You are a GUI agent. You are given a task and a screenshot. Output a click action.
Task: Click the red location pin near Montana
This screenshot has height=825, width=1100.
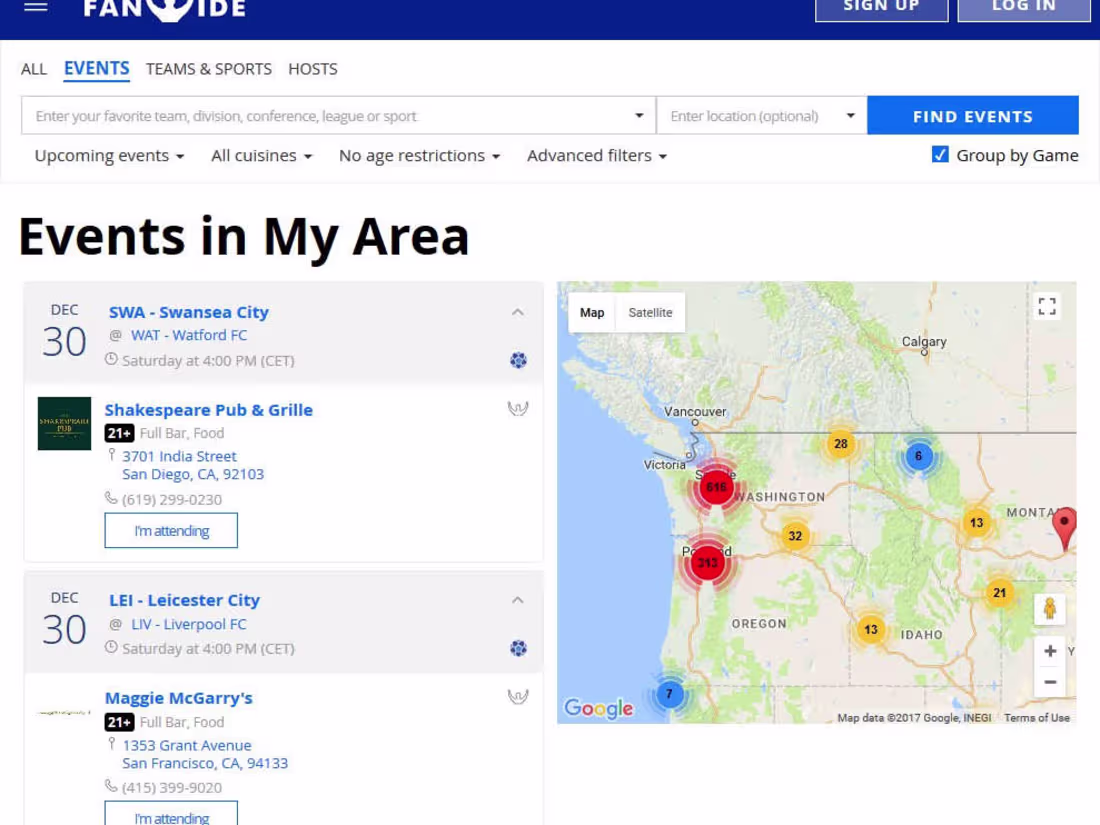tap(1065, 528)
